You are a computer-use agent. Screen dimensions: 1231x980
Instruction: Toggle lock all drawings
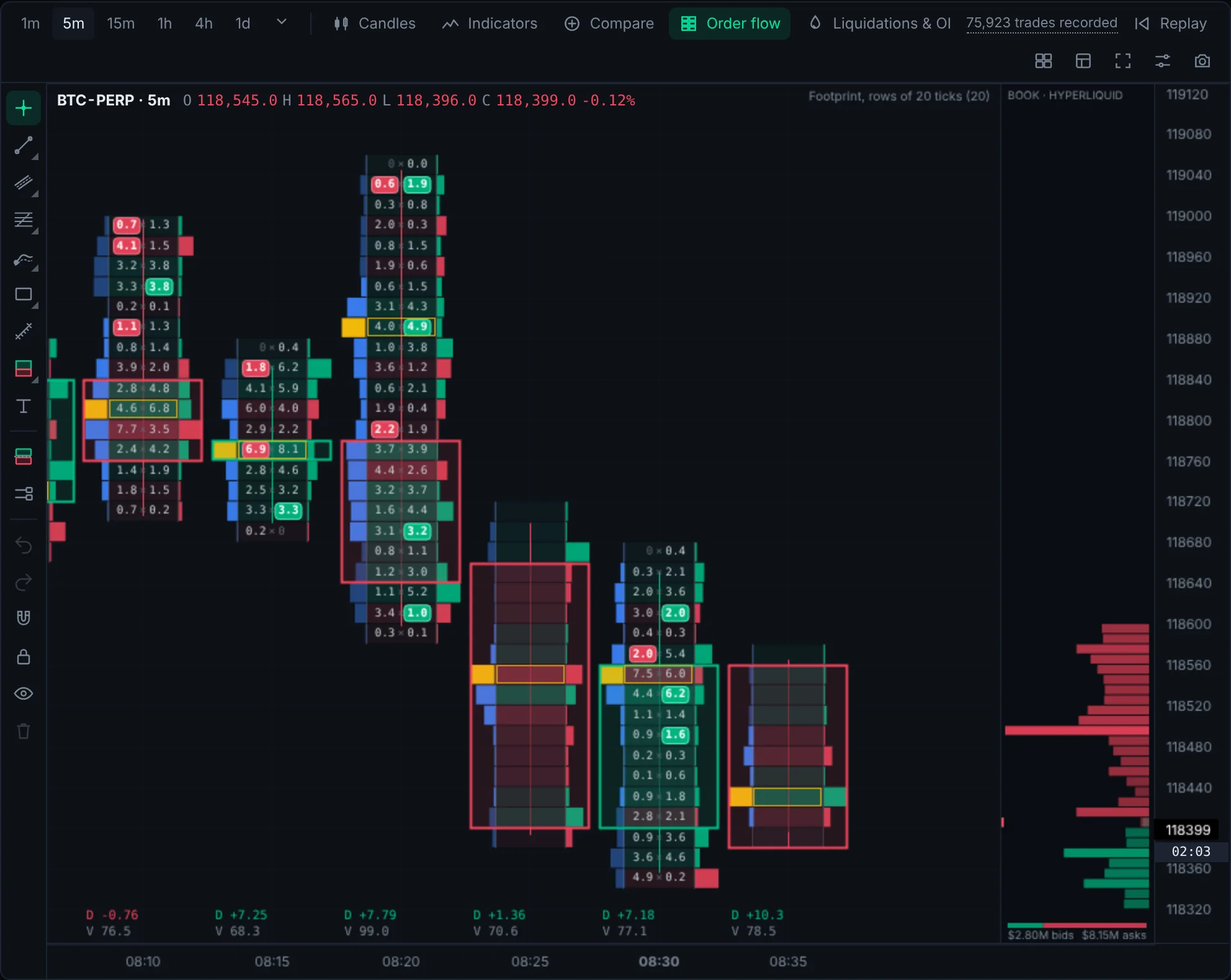tap(24, 657)
